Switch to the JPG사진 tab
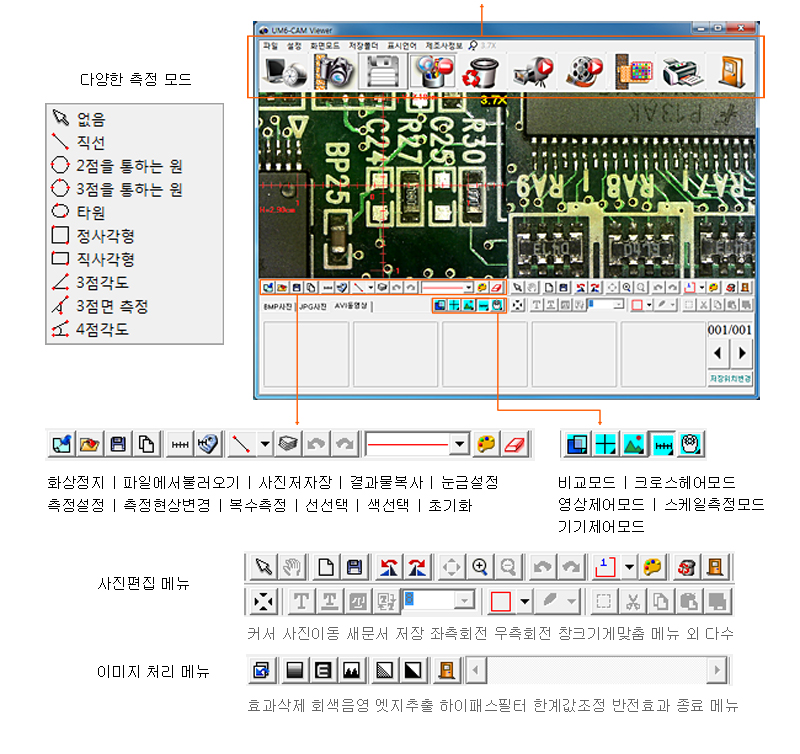 coord(313,307)
